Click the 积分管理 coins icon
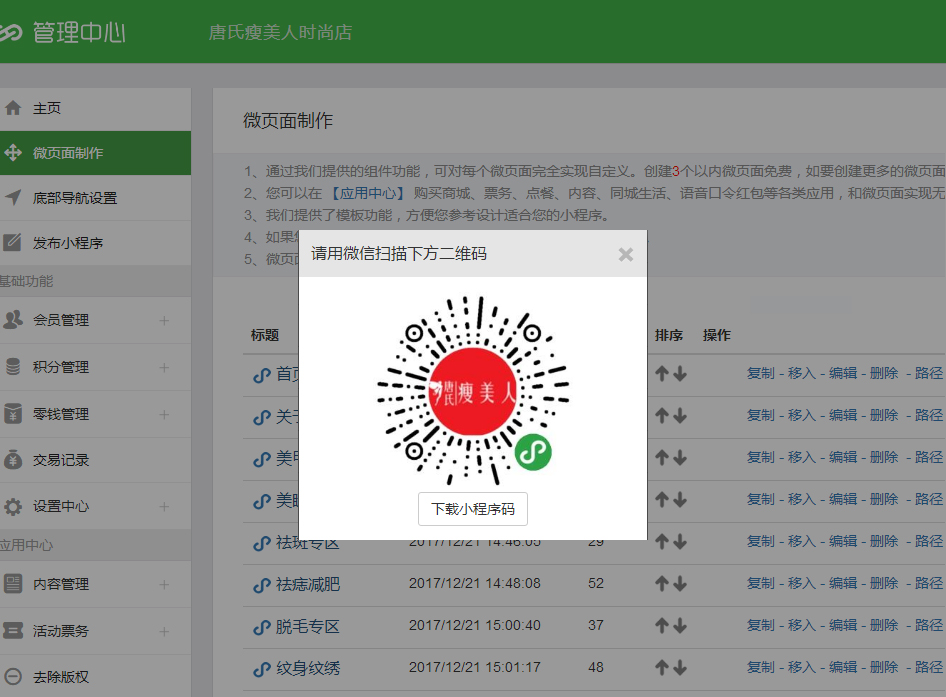 click(x=13, y=367)
